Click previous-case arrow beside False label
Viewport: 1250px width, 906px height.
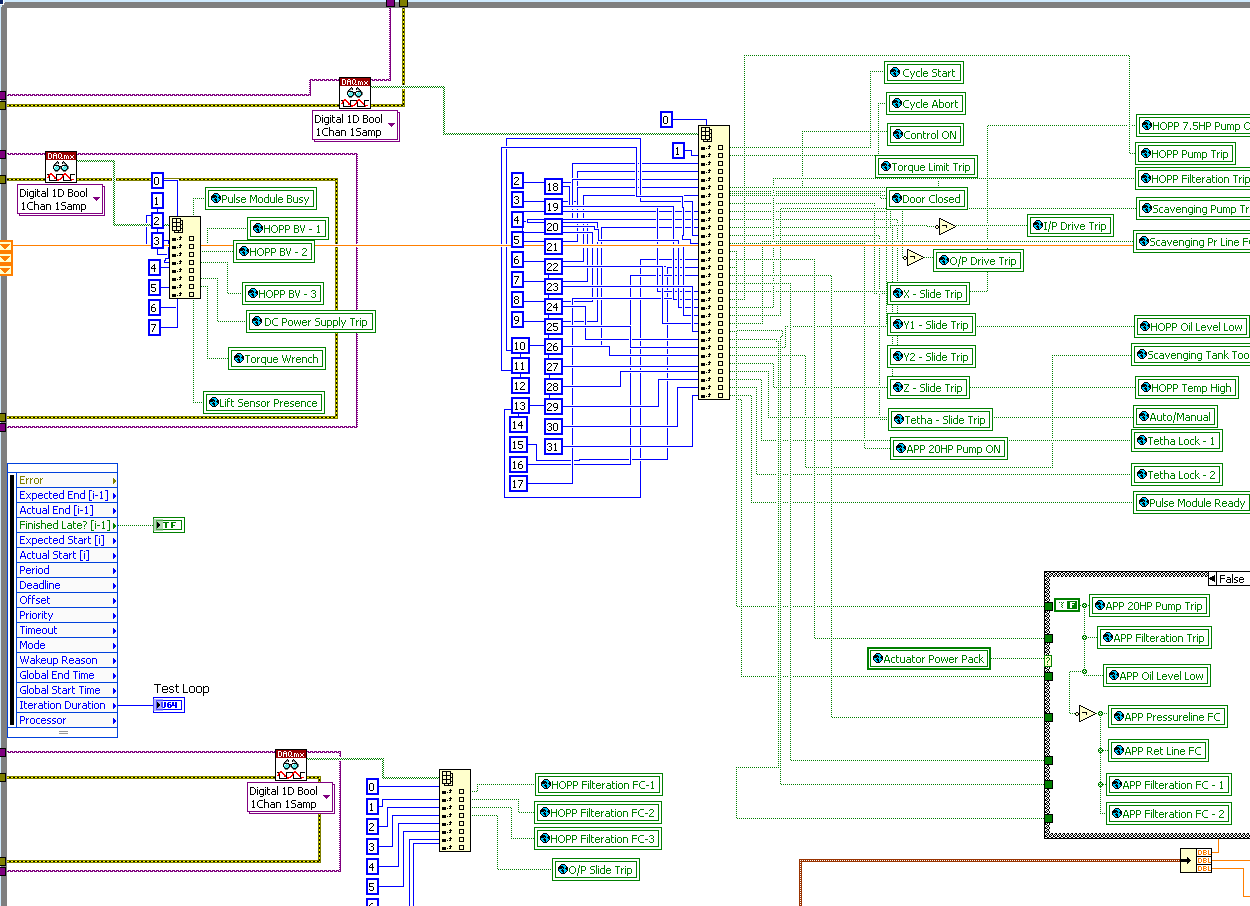click(1212, 579)
